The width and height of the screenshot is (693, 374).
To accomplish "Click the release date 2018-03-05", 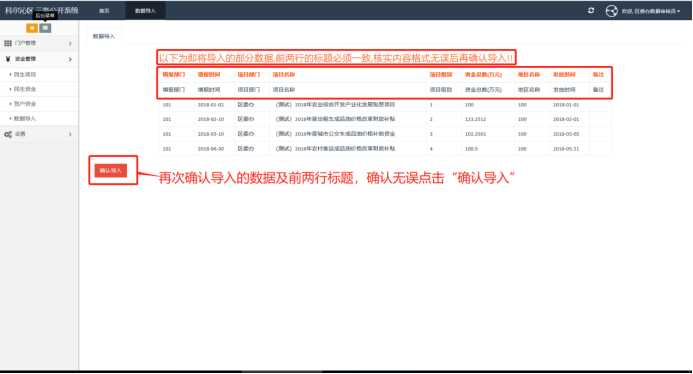I will click(566, 134).
